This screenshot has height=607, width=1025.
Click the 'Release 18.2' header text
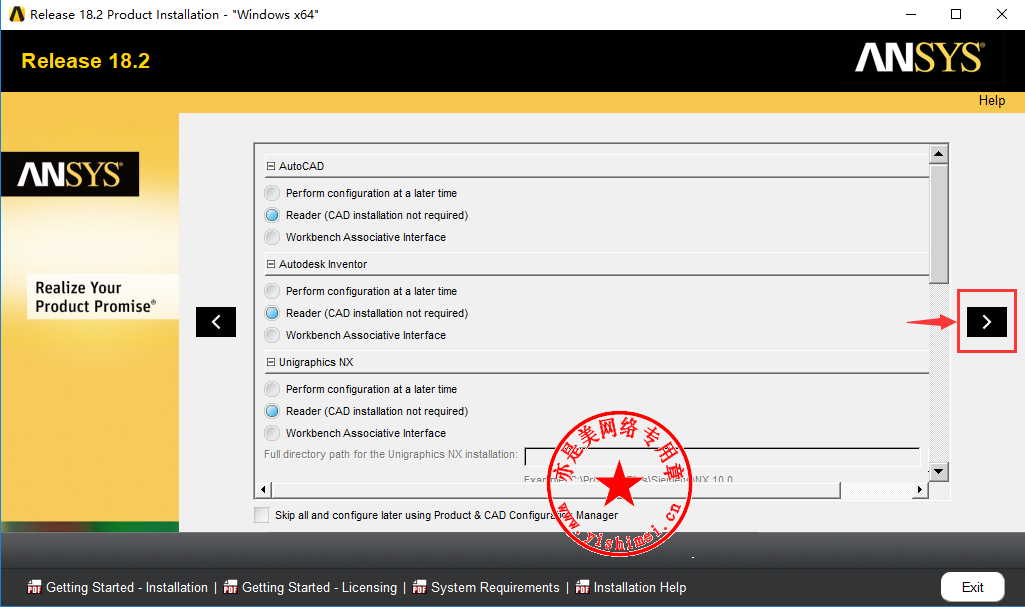[86, 61]
